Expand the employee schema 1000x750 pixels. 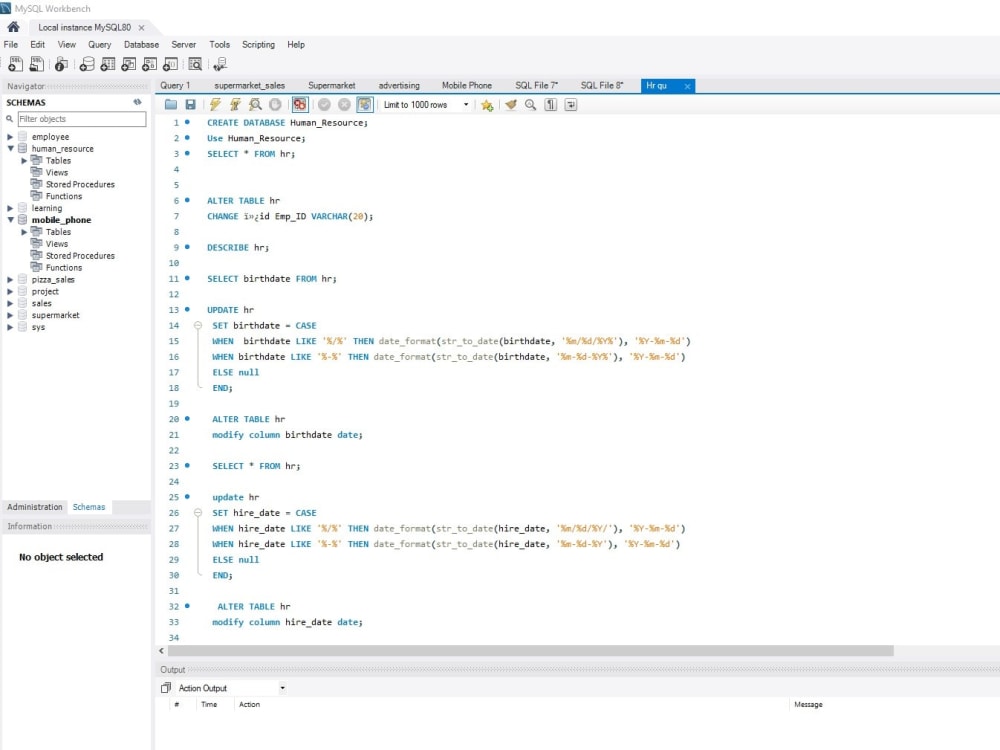(x=10, y=136)
